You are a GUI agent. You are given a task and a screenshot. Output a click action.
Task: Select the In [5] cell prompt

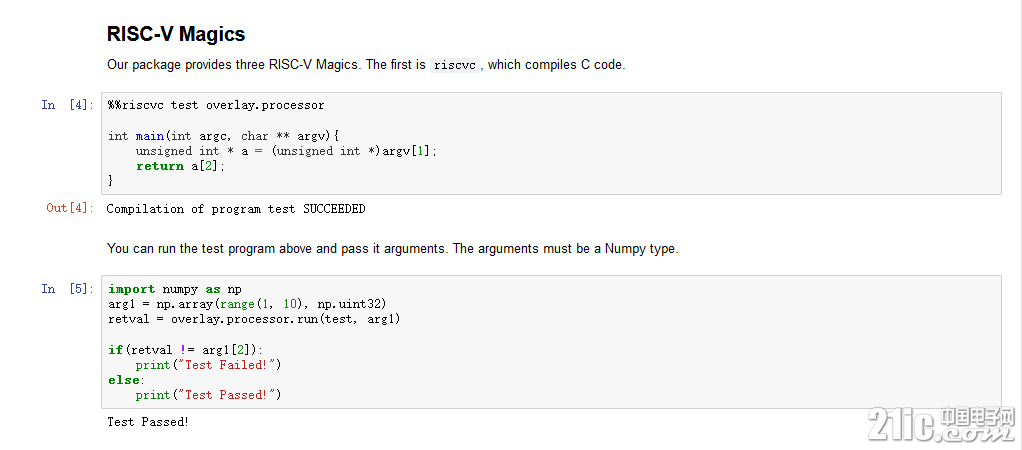pyautogui.click(x=68, y=289)
